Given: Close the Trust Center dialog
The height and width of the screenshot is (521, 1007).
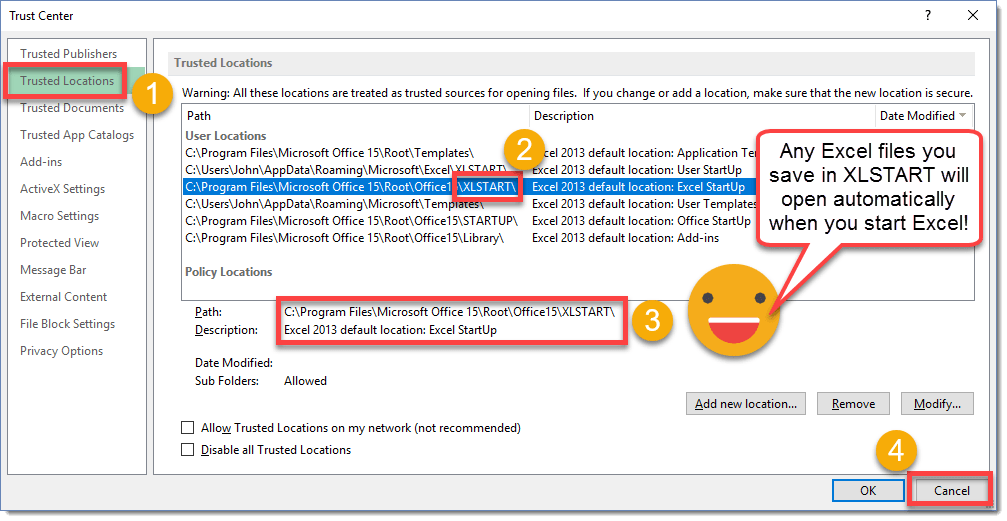Looking at the screenshot, I should pos(973,15).
